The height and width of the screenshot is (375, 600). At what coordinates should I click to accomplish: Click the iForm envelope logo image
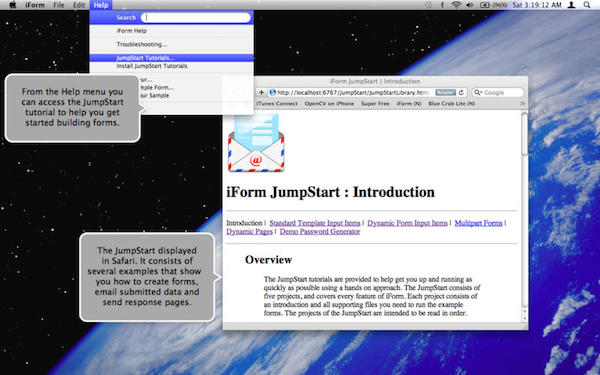pyautogui.click(x=256, y=143)
